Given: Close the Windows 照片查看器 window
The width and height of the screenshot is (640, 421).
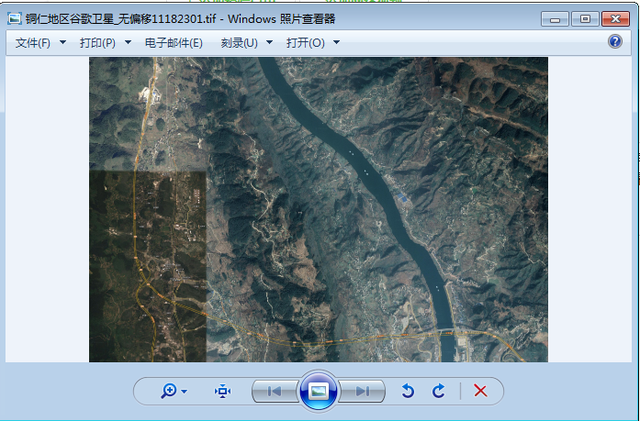Looking at the screenshot, I should [616, 19].
